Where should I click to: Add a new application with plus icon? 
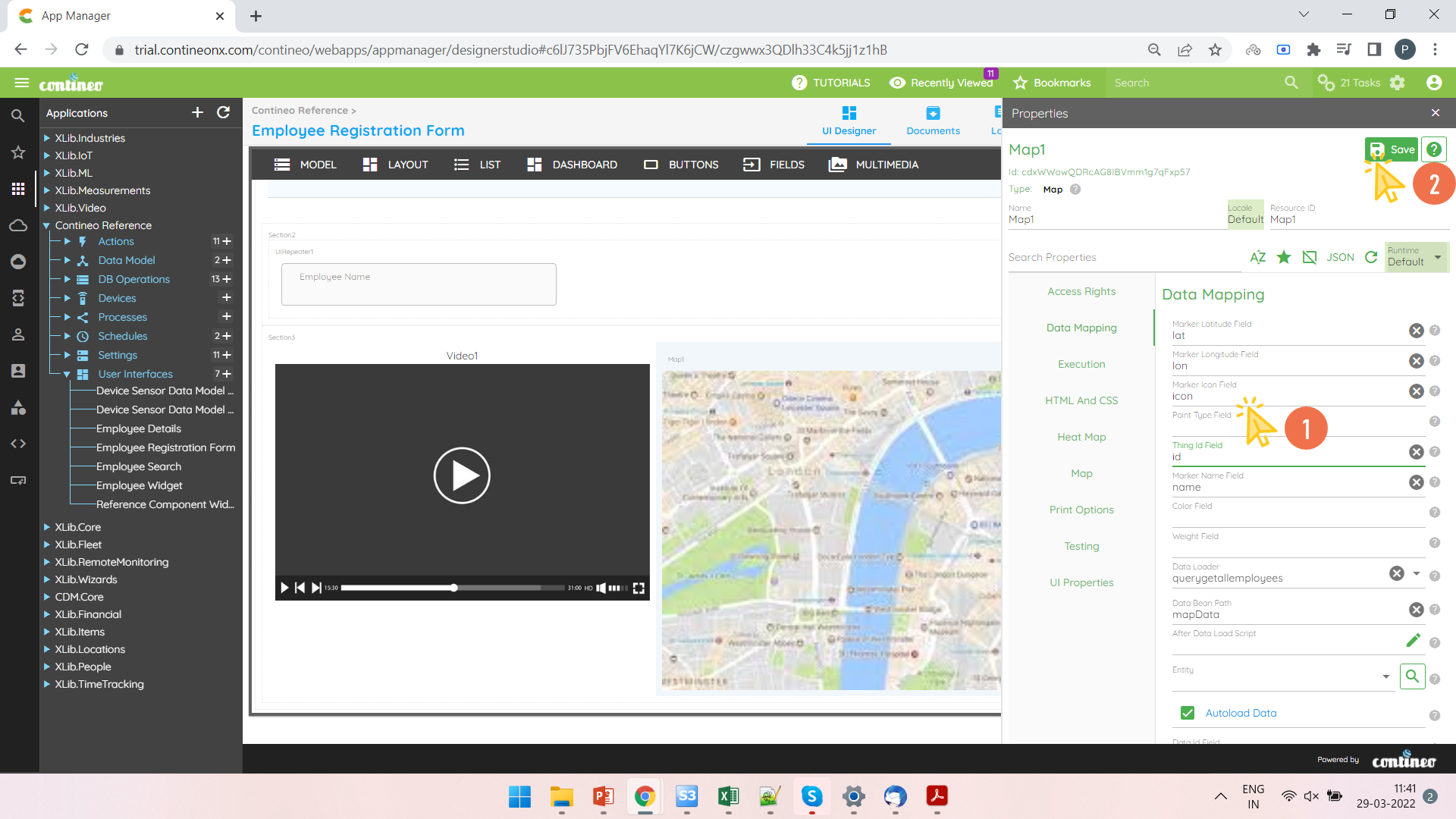197,113
